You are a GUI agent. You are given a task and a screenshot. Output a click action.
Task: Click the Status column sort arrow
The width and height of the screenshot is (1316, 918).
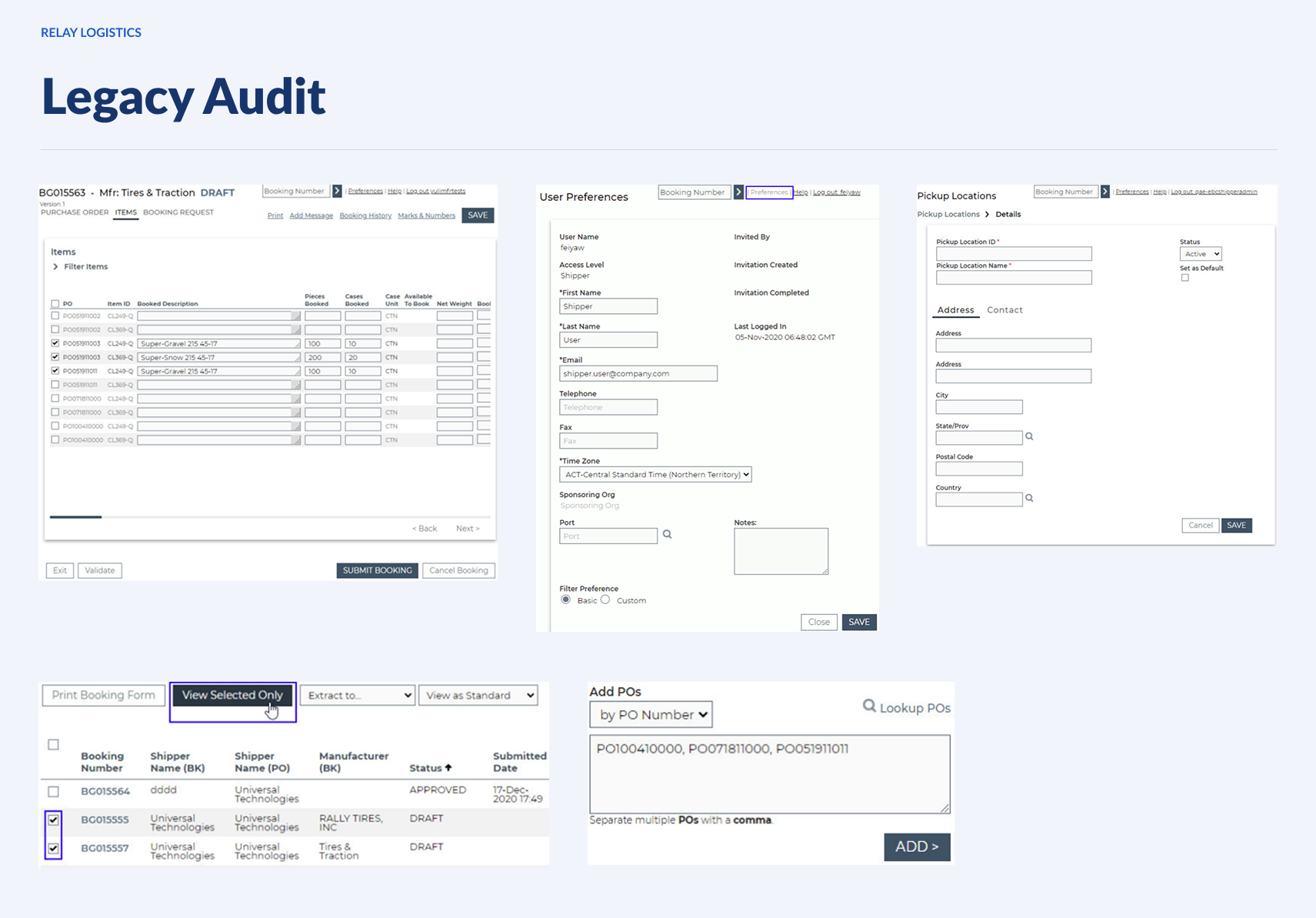click(x=448, y=767)
